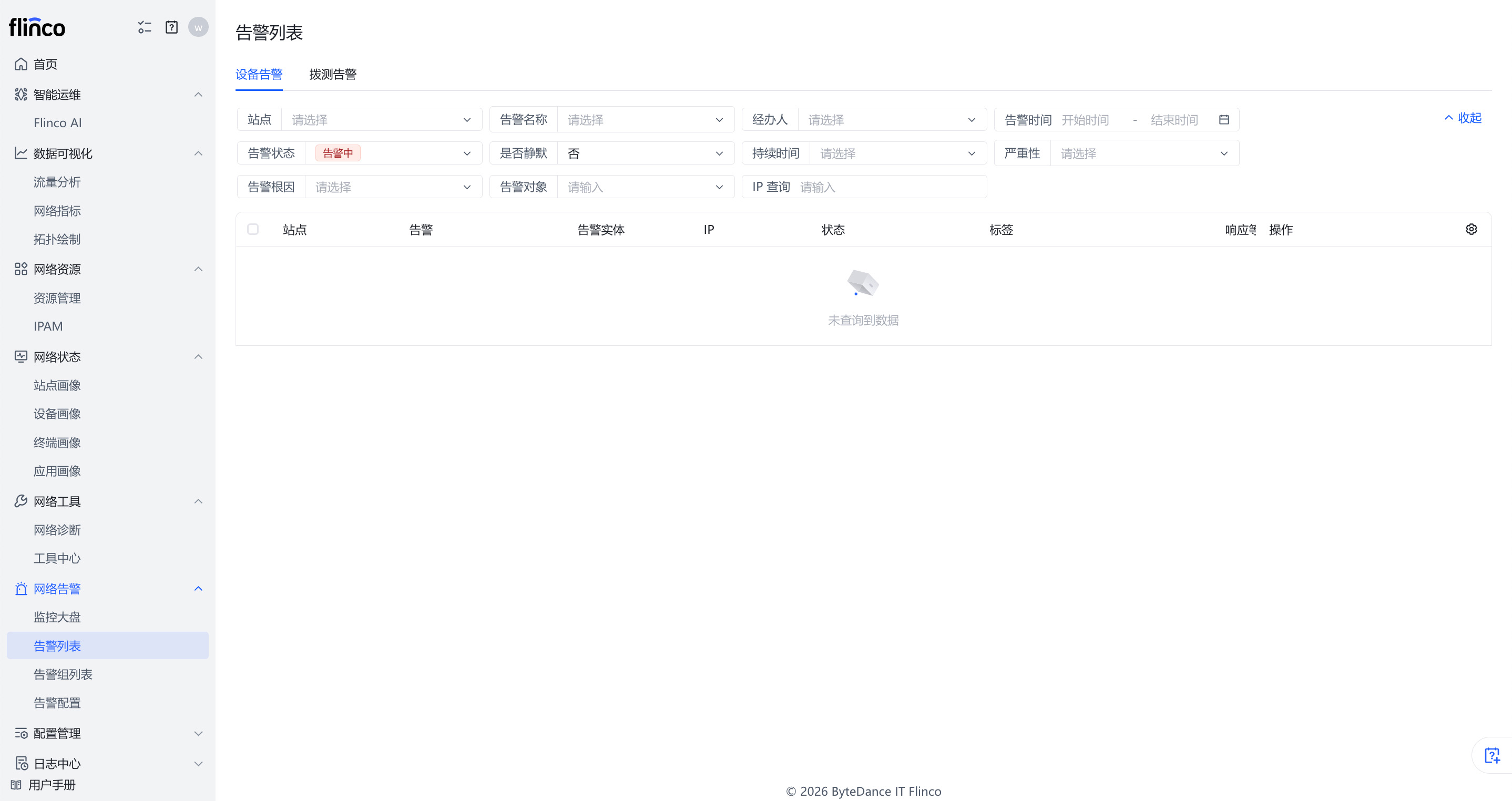
Task: Open the help question-mark icon in sidebar header
Action: [171, 27]
